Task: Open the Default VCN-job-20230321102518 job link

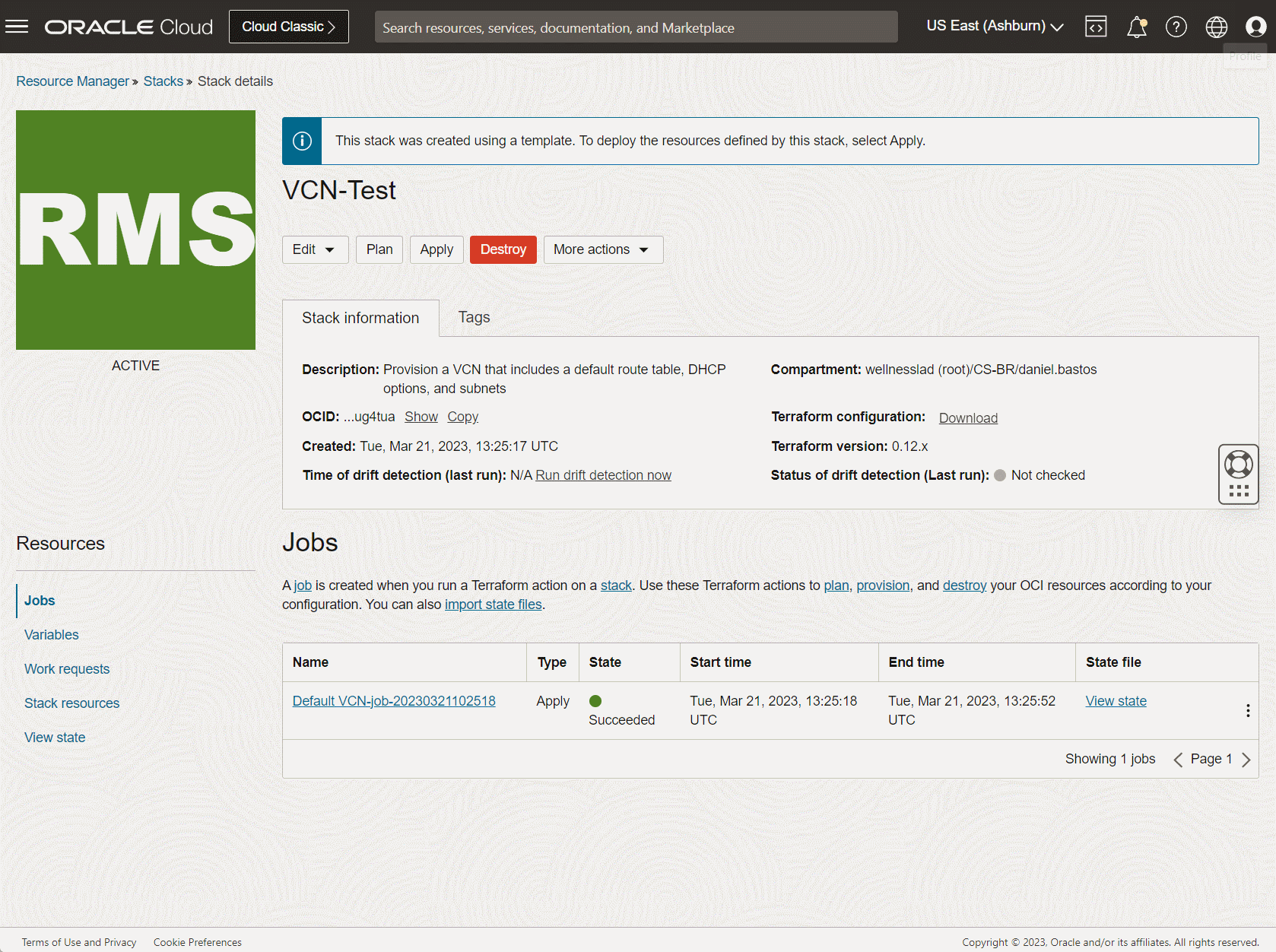Action: (394, 701)
